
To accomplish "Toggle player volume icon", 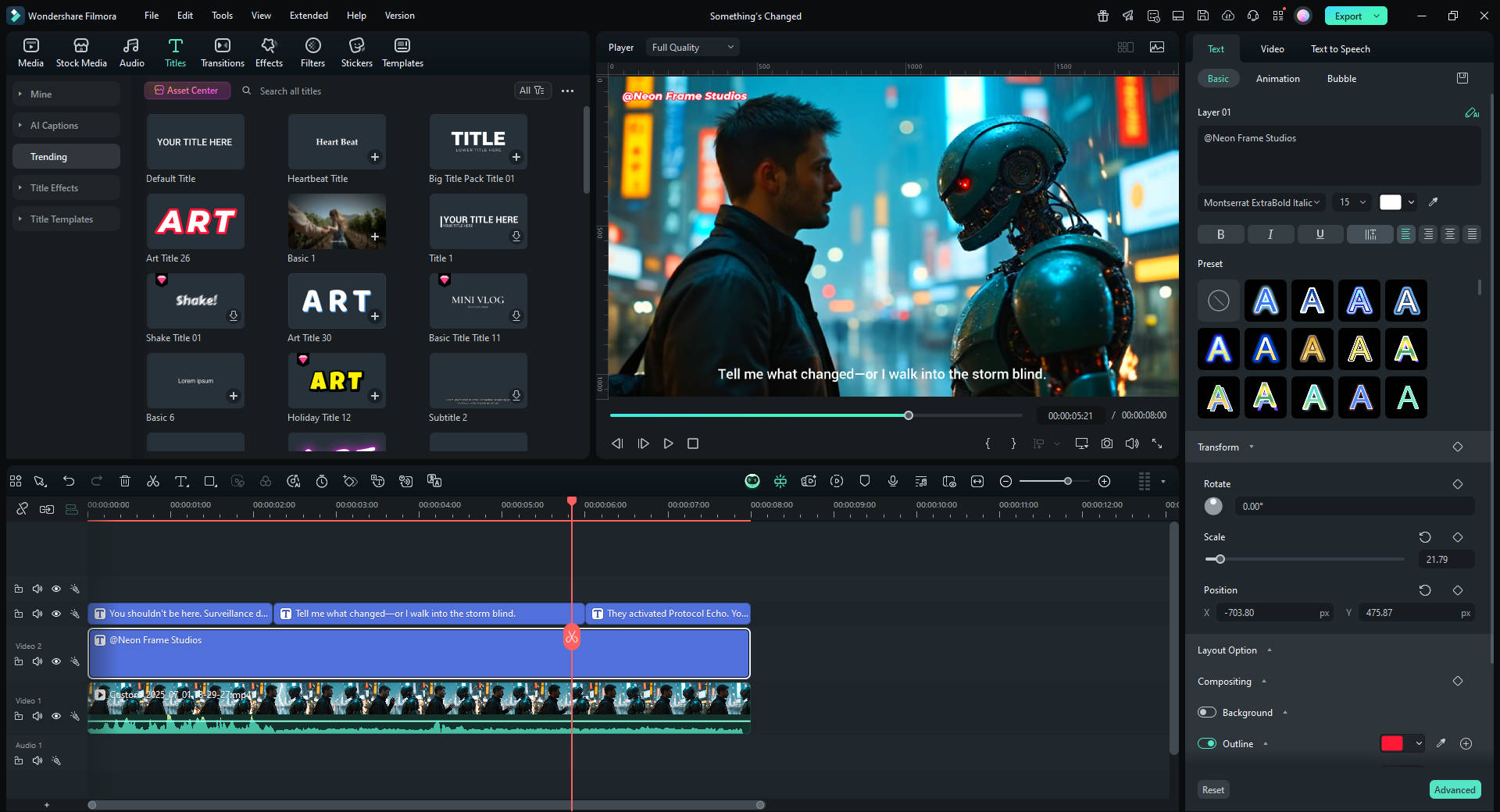I will 1132,443.
